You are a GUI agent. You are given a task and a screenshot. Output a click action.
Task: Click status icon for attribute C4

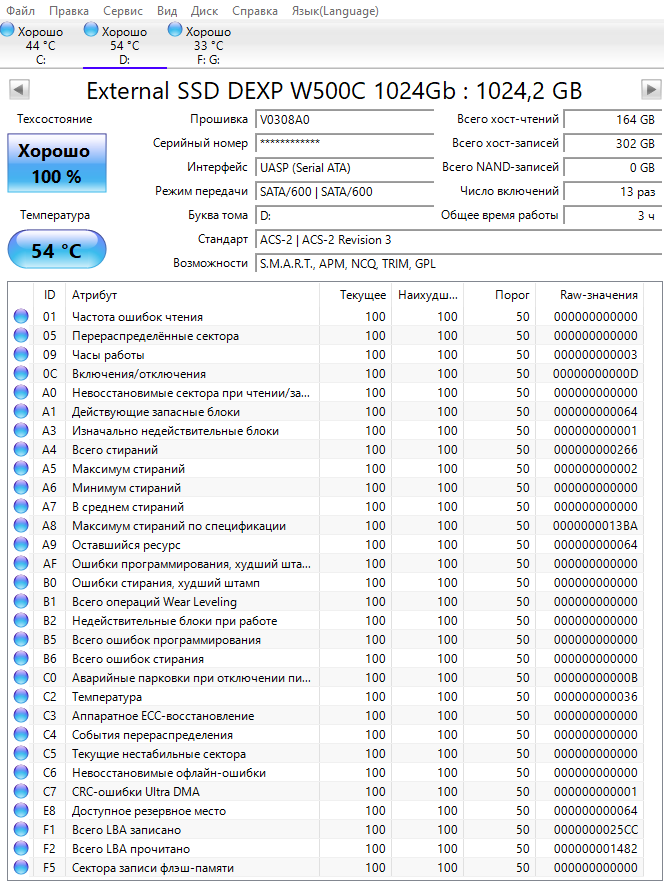click(x=21, y=735)
